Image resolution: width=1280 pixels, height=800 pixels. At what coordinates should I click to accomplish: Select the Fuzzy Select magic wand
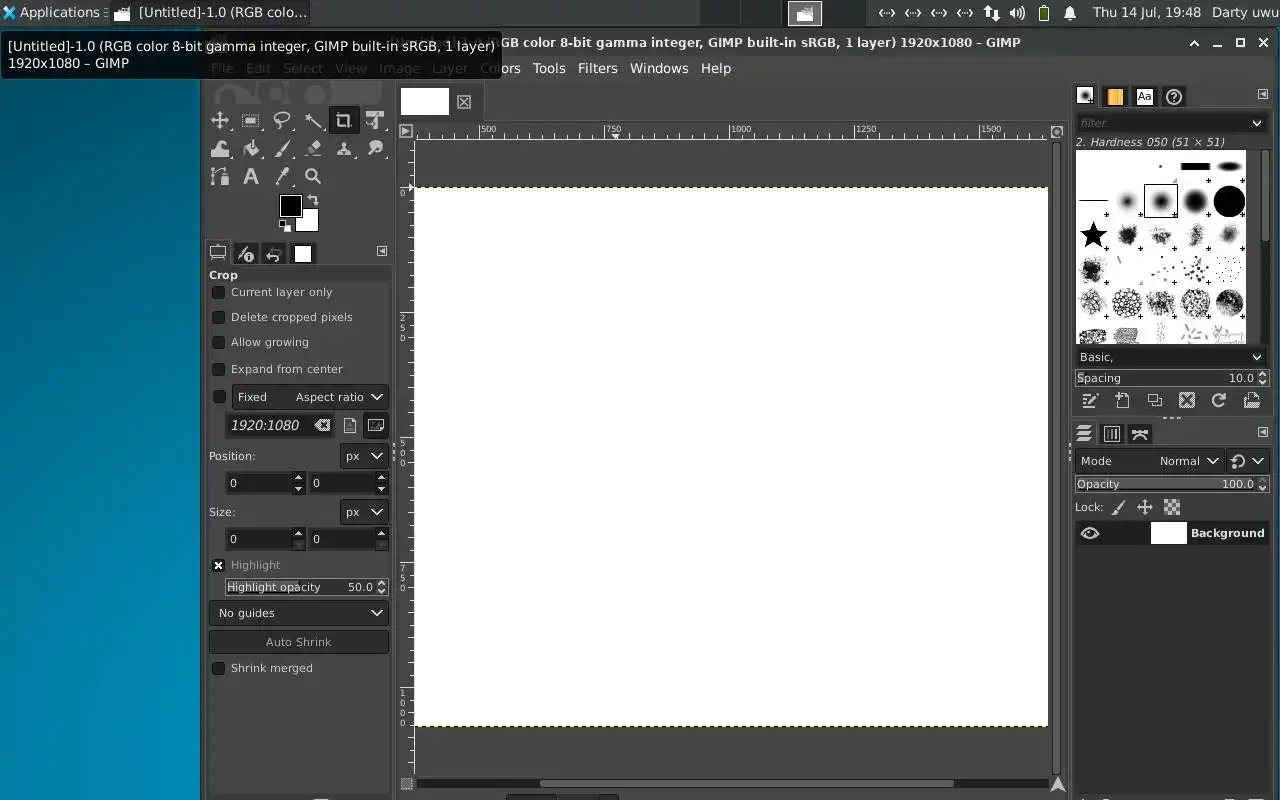313,121
